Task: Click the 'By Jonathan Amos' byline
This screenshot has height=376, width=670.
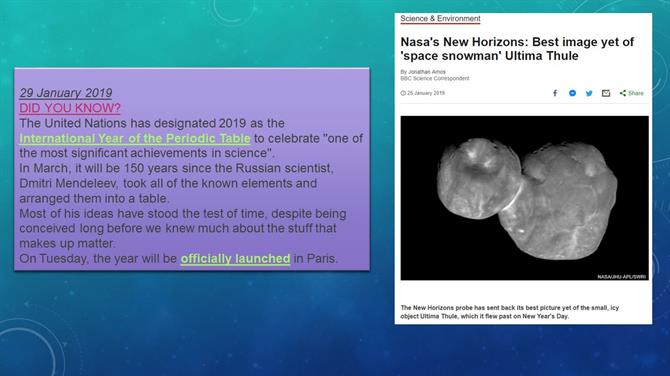Action: [423, 72]
